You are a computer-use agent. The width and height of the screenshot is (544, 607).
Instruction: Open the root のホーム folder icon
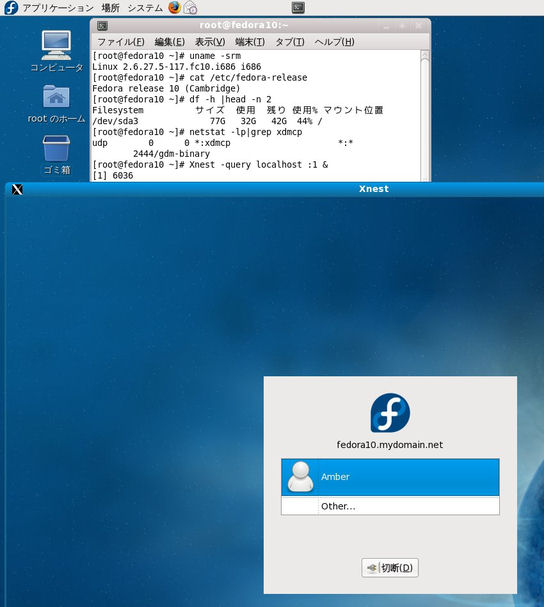point(56,104)
